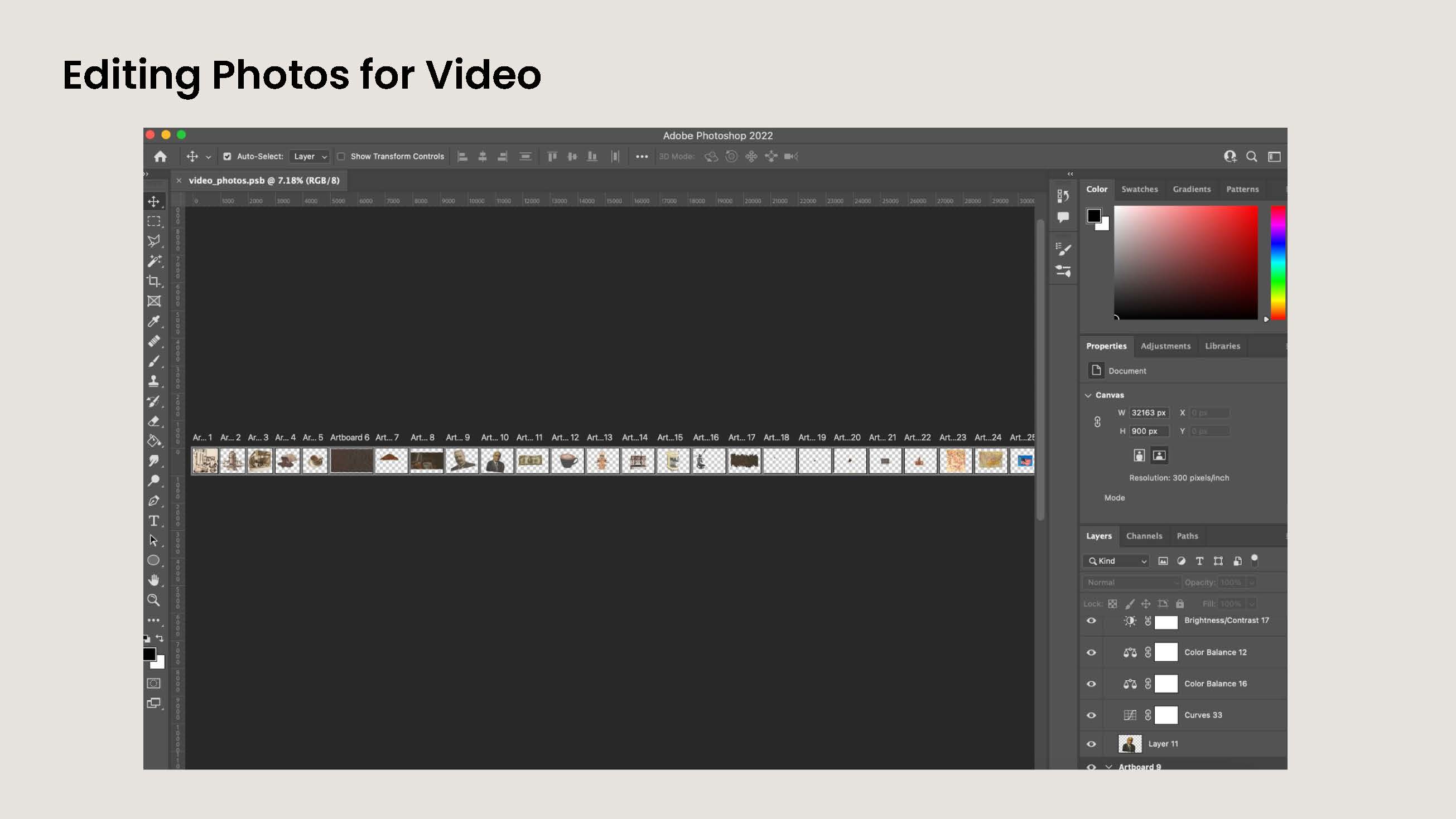The image size is (1456, 819).
Task: Select the Ellipse shape tool
Action: 153,560
